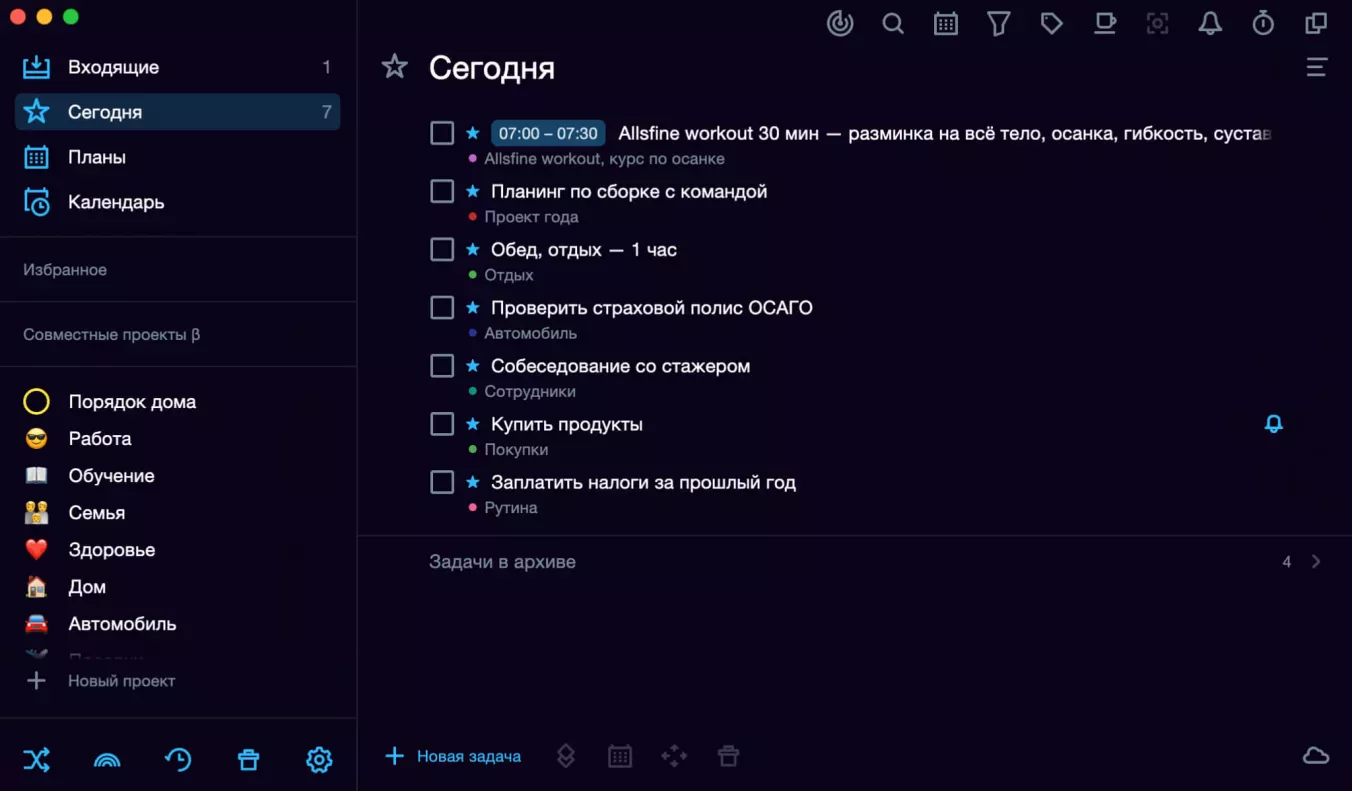Image resolution: width=1352 pixels, height=791 pixels.
Task: Click the Отдых project label
Action: click(509, 275)
